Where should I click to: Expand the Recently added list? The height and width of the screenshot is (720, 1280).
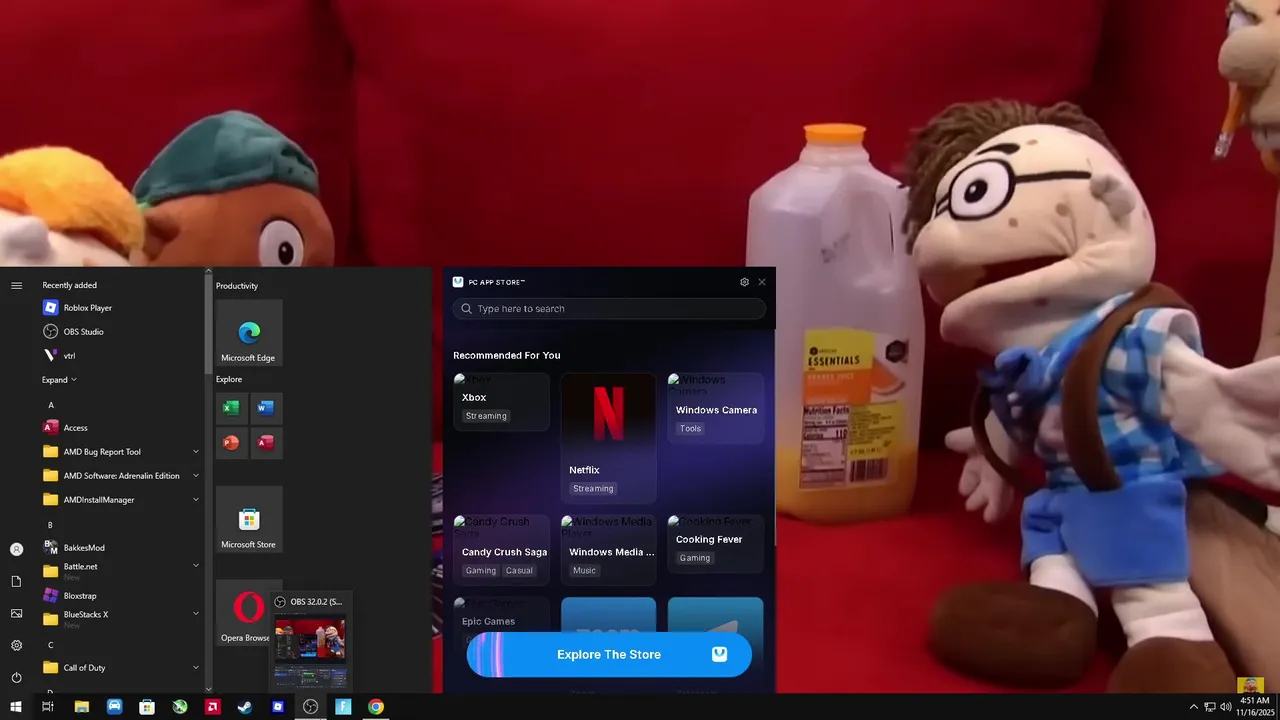point(59,380)
